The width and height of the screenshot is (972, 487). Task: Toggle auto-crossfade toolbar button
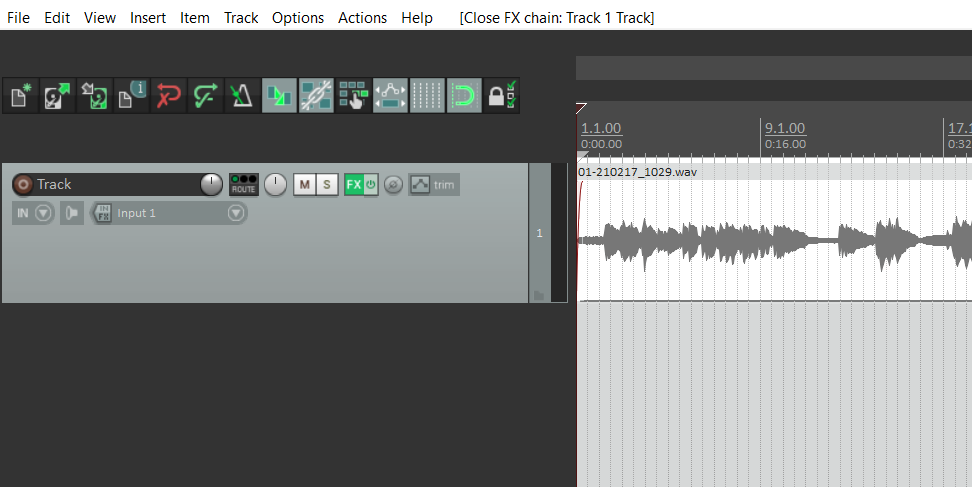[279, 96]
